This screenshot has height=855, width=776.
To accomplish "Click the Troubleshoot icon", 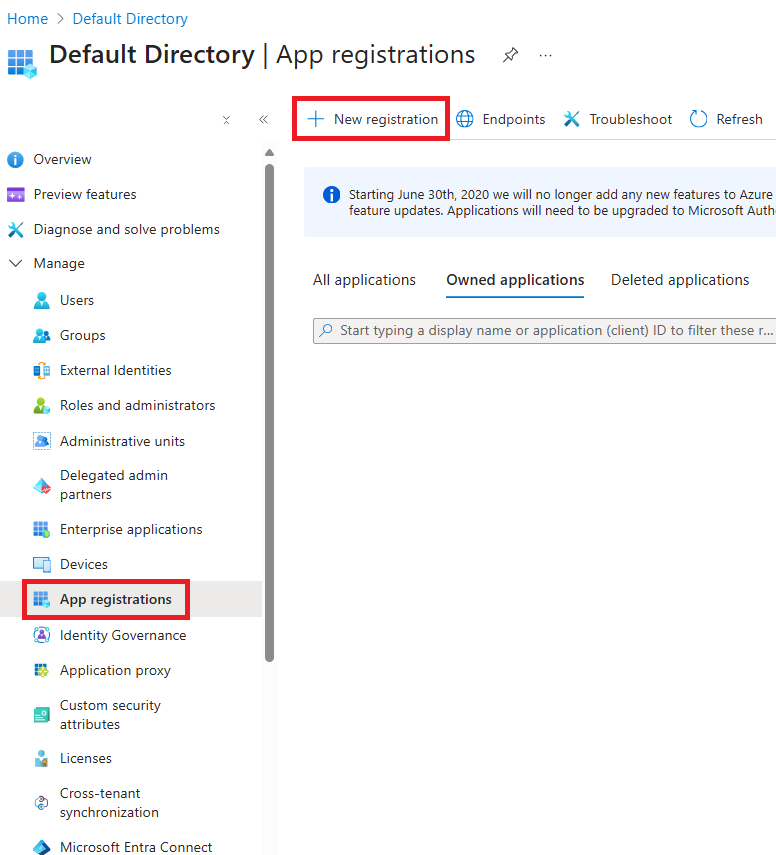I will pyautogui.click(x=571, y=118).
